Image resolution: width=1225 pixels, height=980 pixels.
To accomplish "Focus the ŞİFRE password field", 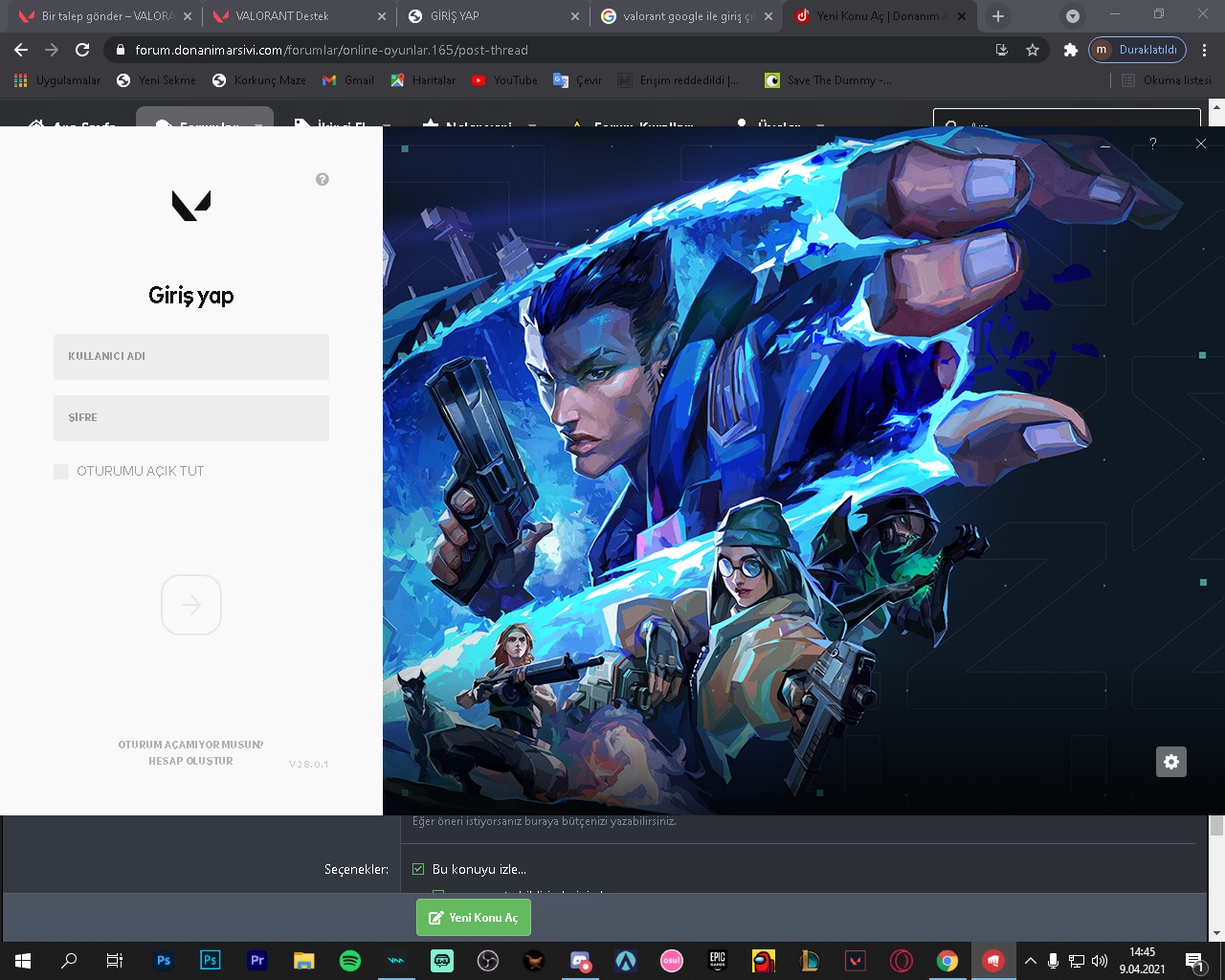I will tap(191, 417).
